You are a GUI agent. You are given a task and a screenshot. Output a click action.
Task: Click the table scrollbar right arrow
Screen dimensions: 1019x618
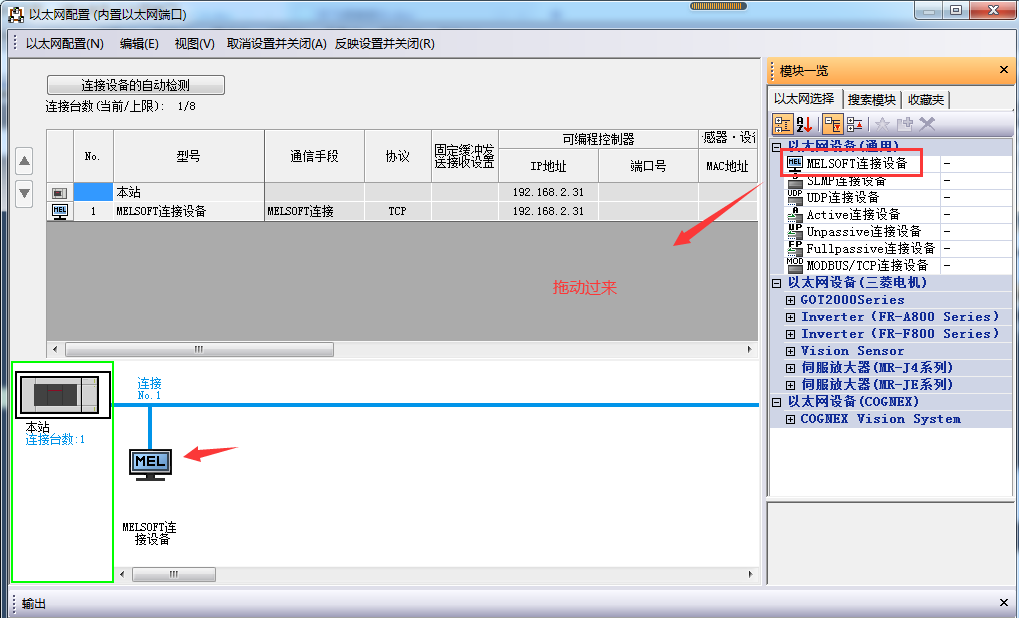(x=749, y=349)
